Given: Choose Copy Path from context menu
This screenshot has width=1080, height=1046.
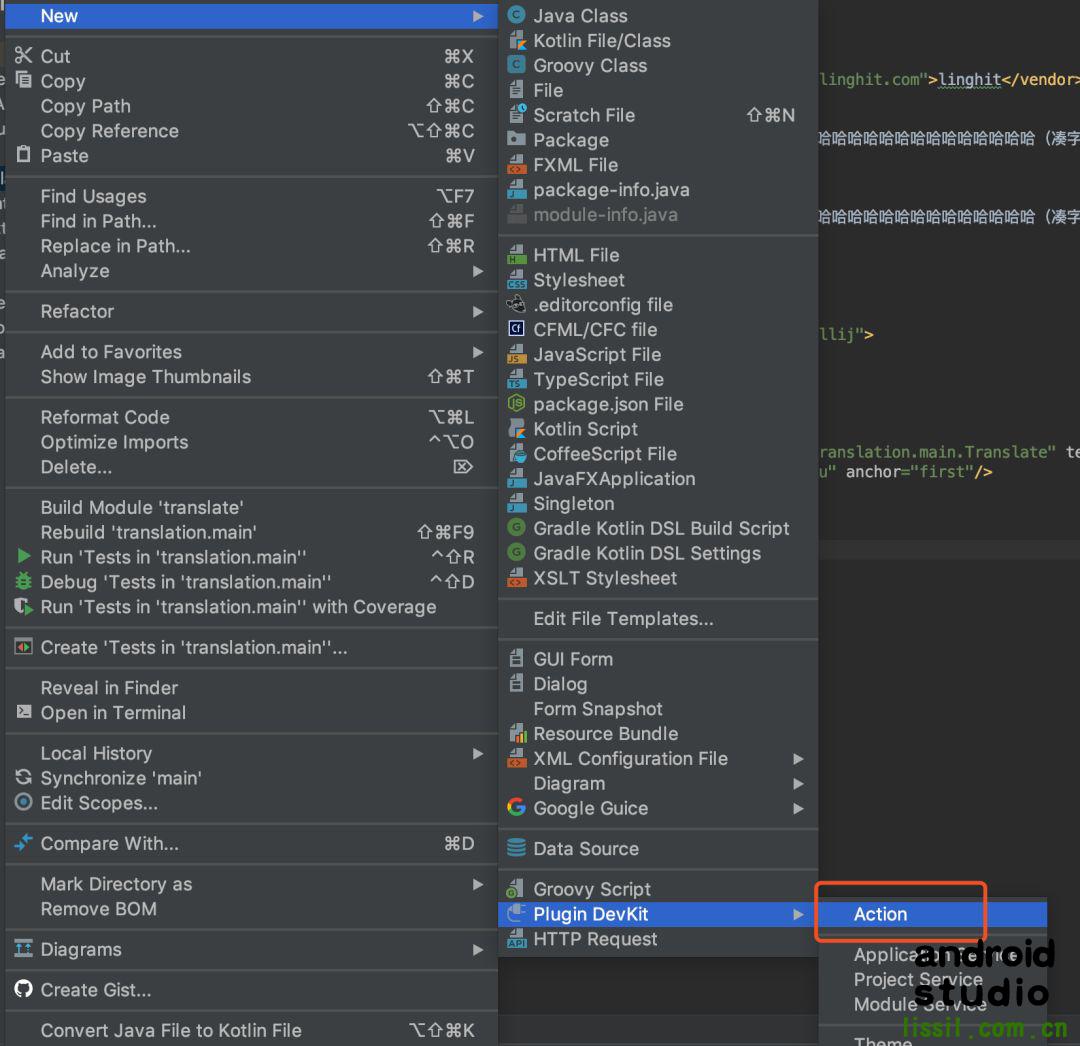Looking at the screenshot, I should tap(251, 106).
